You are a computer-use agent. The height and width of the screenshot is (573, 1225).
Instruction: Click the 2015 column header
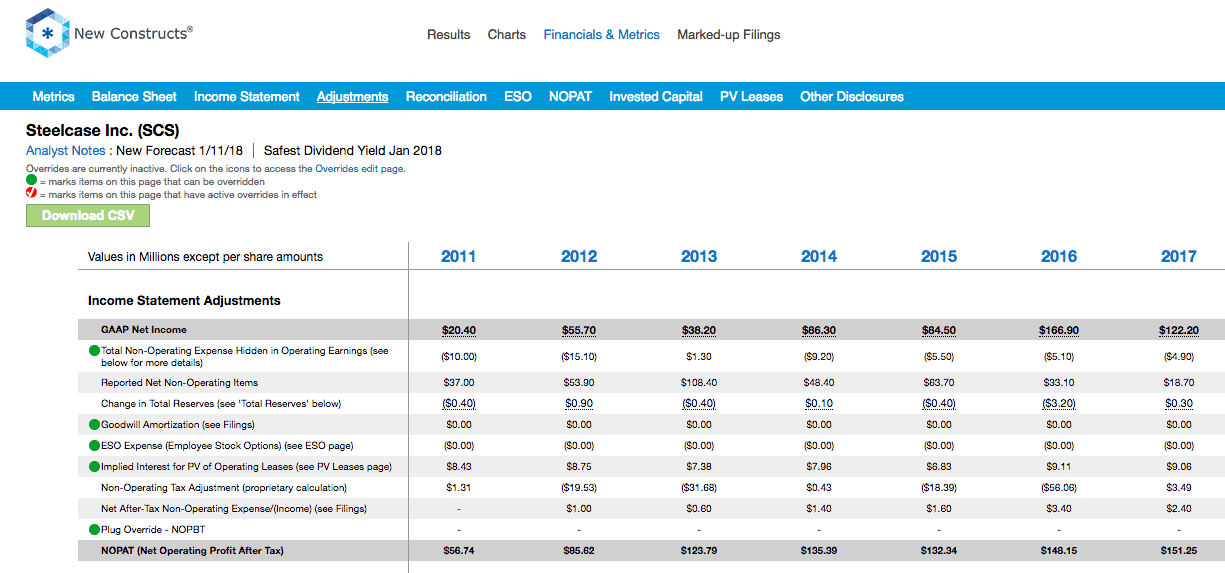point(939,257)
